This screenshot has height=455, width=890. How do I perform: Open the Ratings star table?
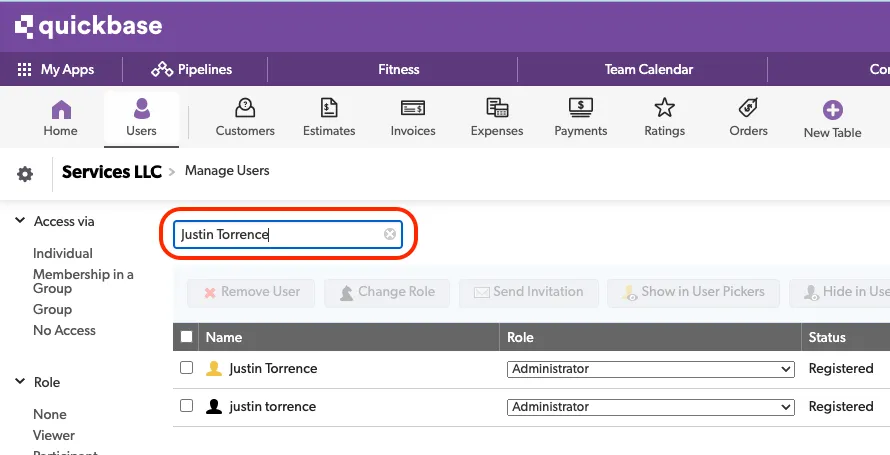click(x=664, y=119)
